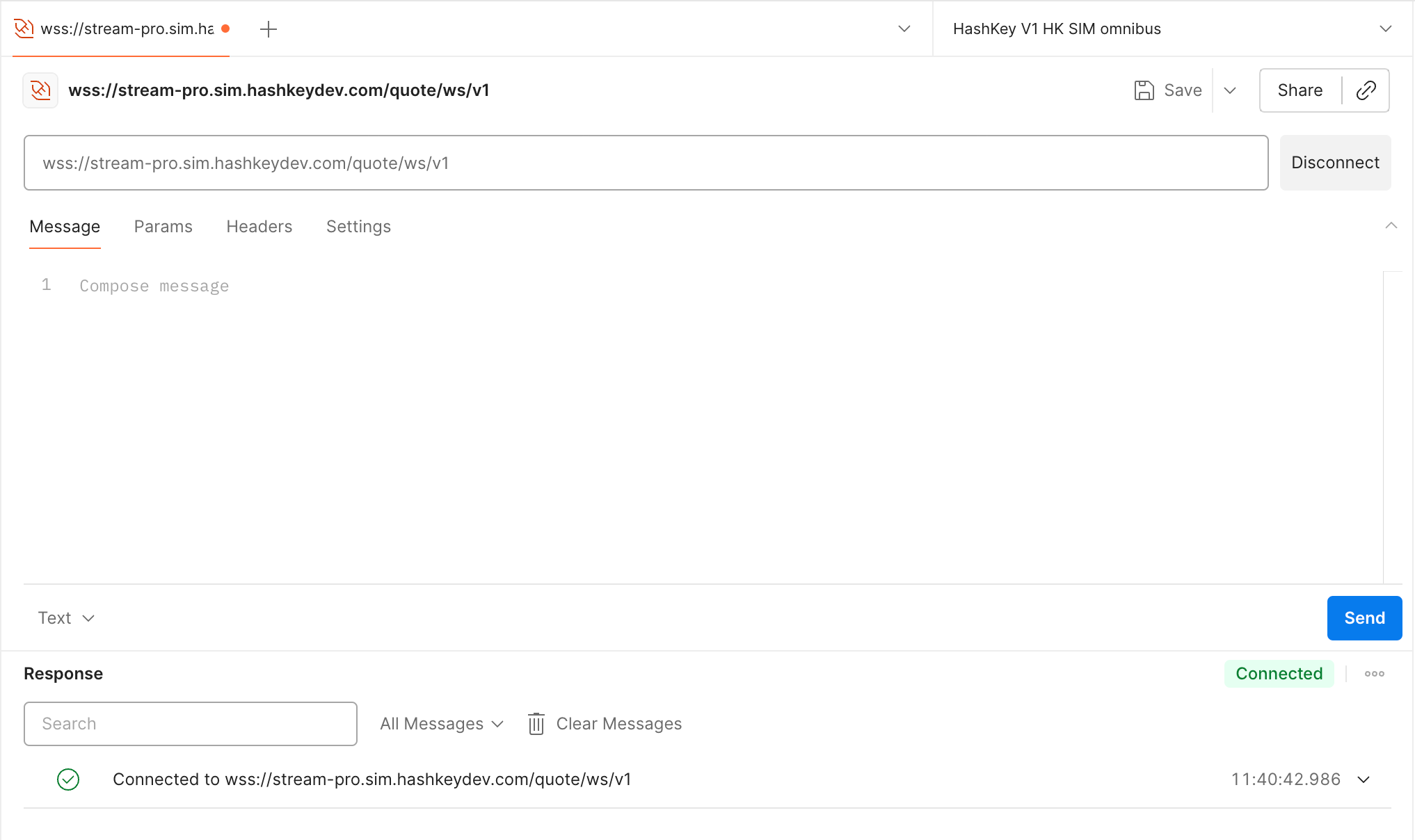The image size is (1415, 840).
Task: Open the Text message format dropdown
Action: pyautogui.click(x=66, y=618)
